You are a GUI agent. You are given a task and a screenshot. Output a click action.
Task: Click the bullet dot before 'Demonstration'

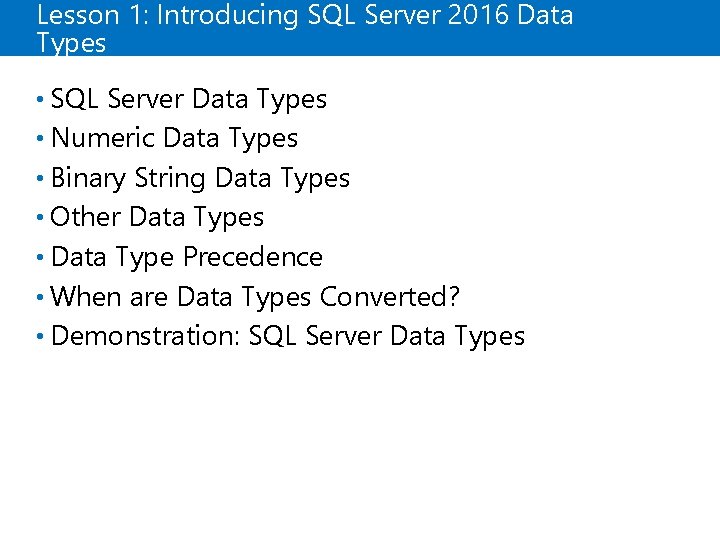click(39, 336)
